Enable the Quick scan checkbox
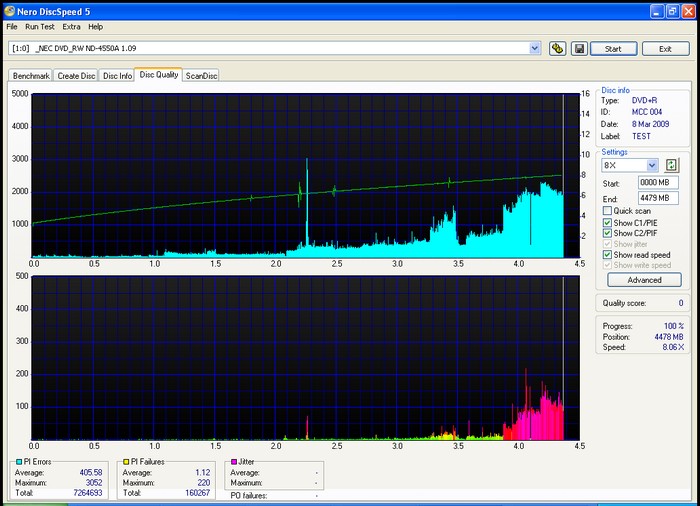Viewport: 700px width, 506px height. 607,211
